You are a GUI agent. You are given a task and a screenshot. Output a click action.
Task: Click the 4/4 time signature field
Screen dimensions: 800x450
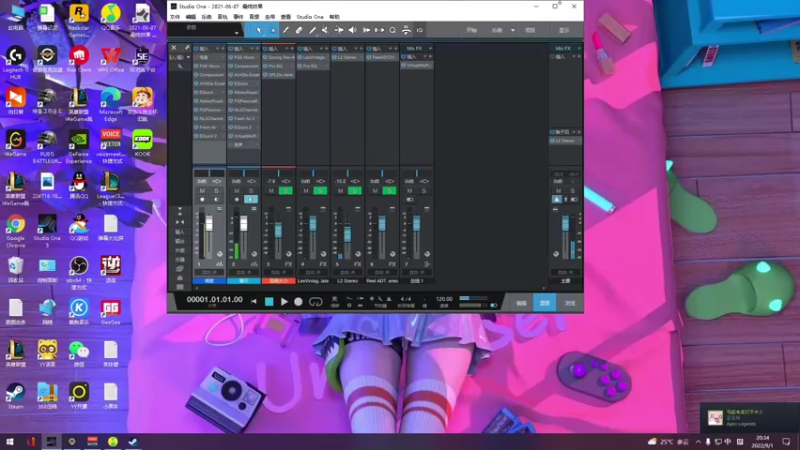[406, 299]
